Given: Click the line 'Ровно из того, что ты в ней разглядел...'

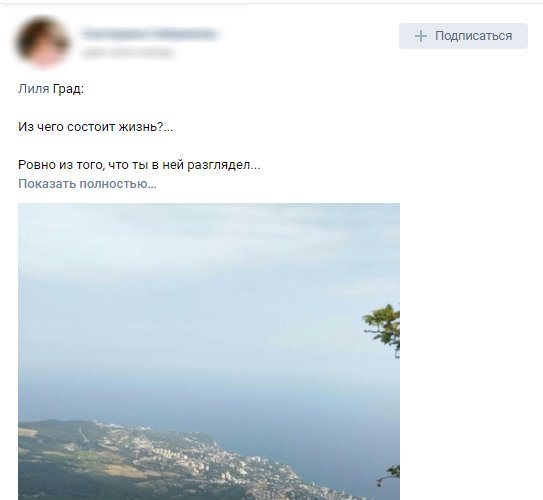Looking at the screenshot, I should point(139,164).
